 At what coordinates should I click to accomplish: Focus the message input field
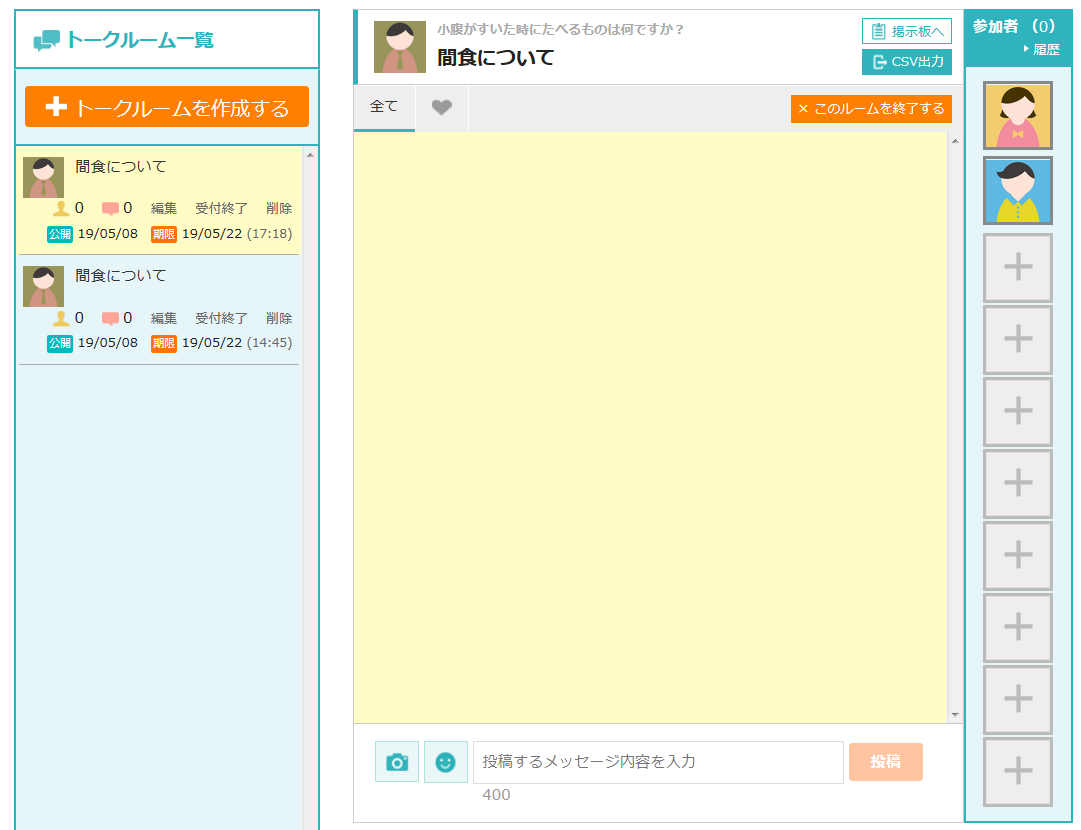pyautogui.click(x=657, y=762)
